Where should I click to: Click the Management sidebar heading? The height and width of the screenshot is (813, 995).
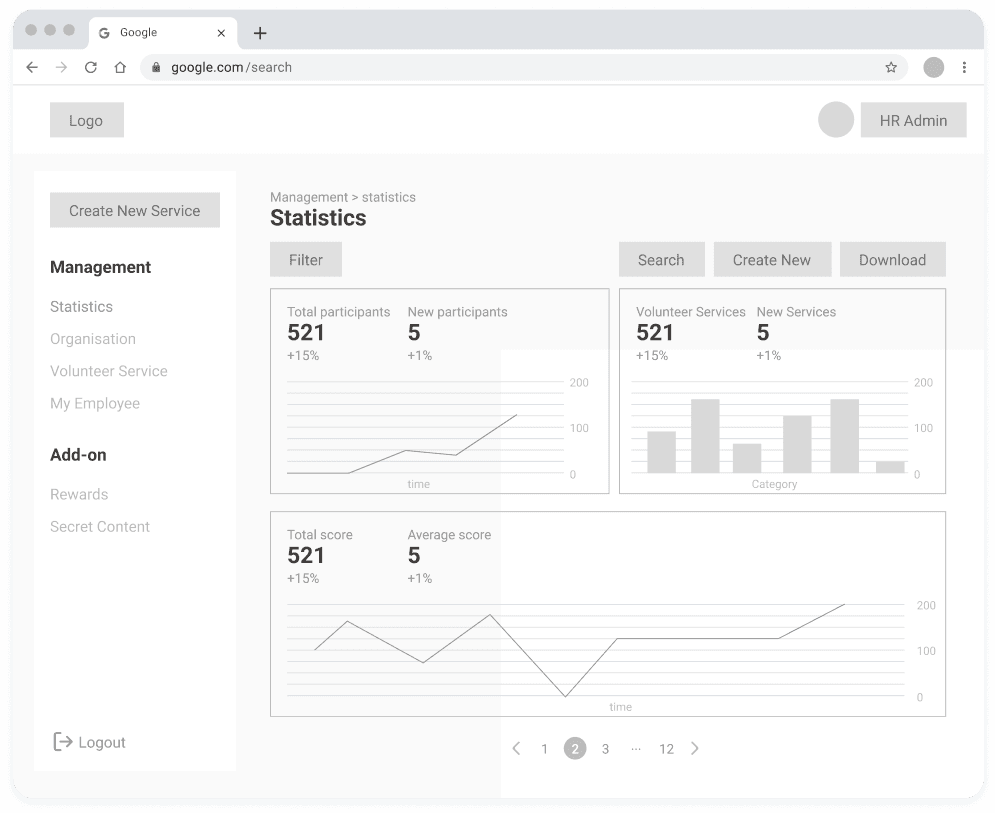pos(100,267)
